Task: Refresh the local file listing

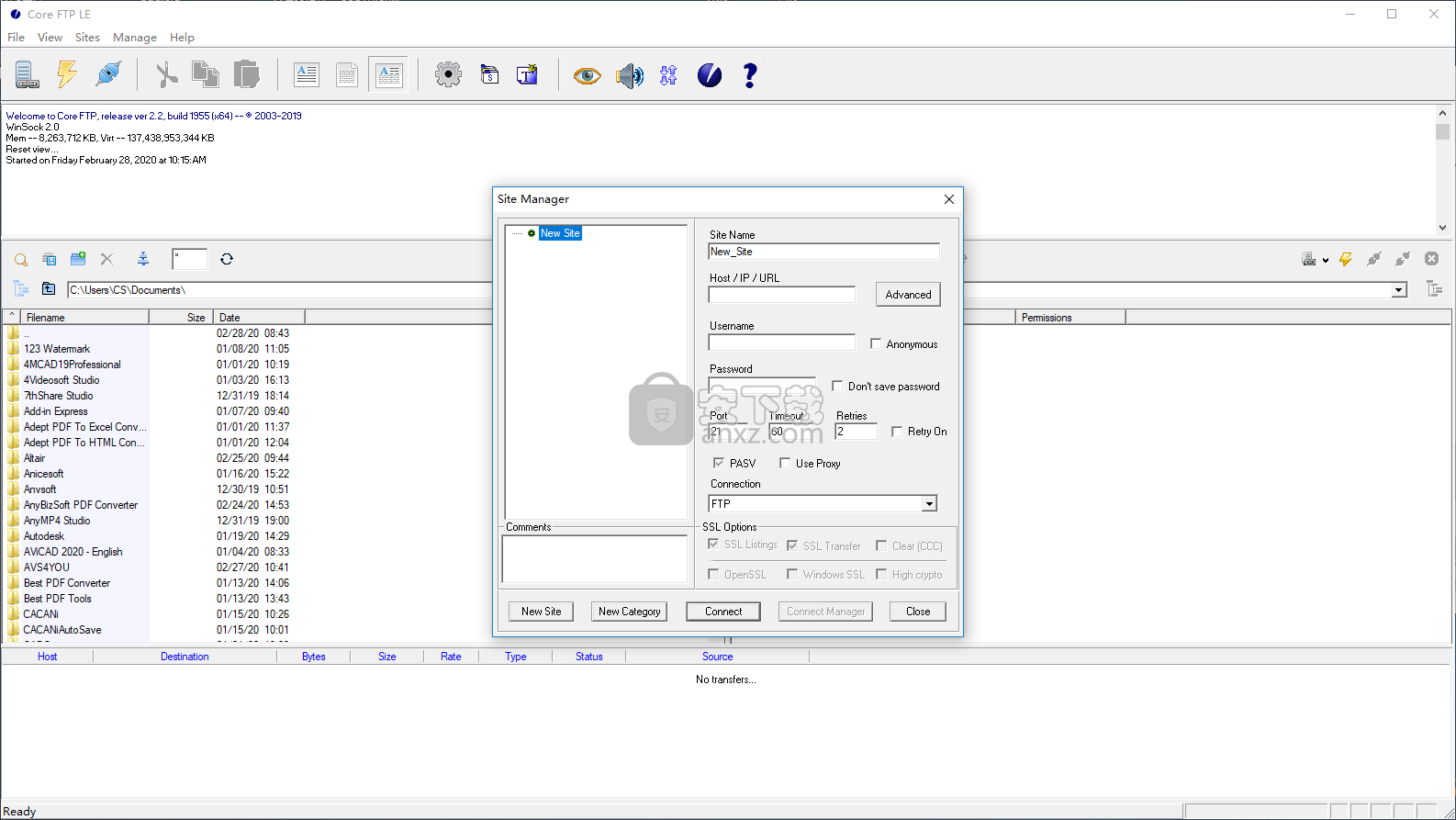Action: (227, 259)
